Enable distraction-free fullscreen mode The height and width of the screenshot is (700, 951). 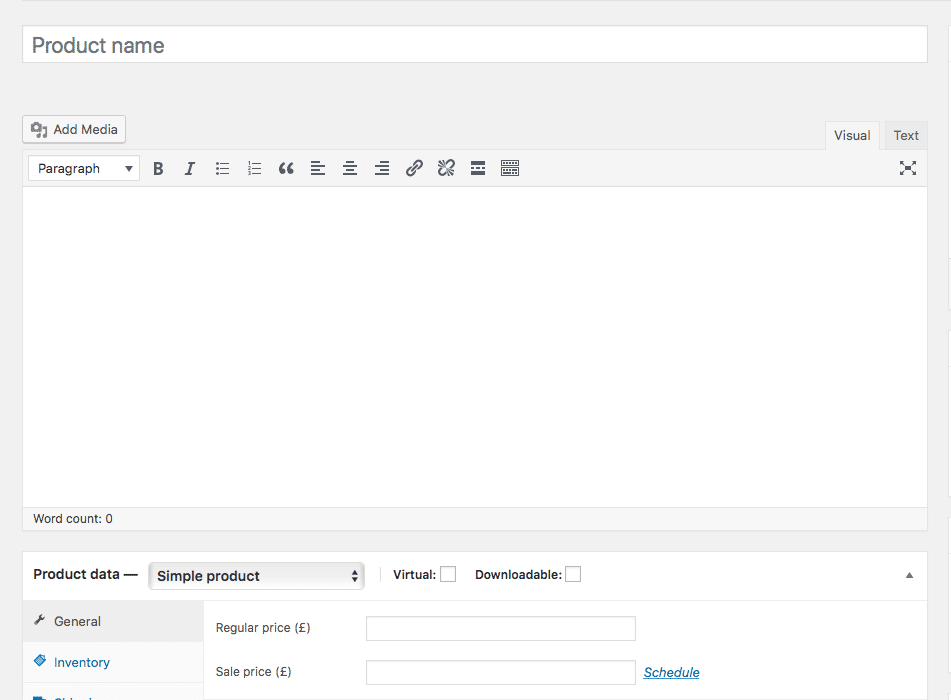pos(907,168)
